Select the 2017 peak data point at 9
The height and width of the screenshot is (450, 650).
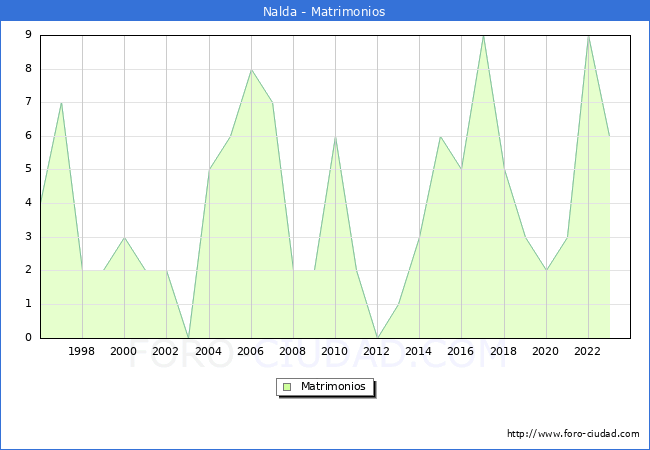[483, 36]
